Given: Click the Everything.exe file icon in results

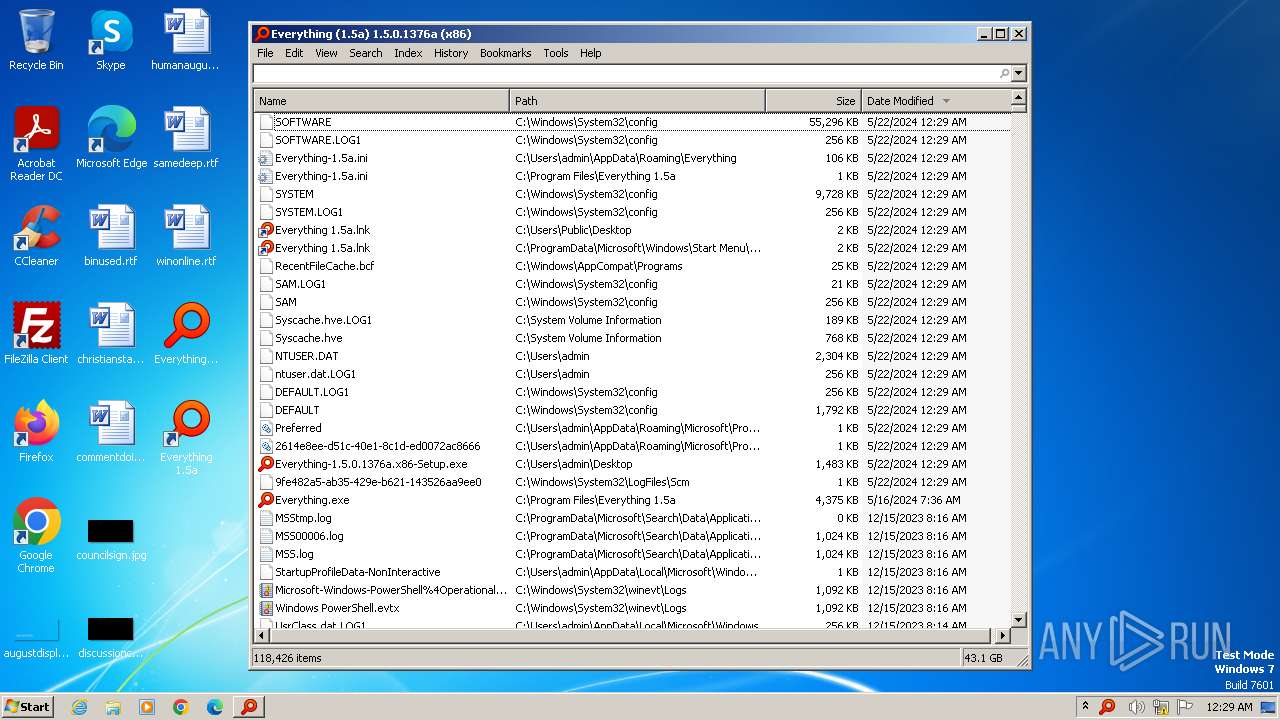Looking at the screenshot, I should pos(266,500).
